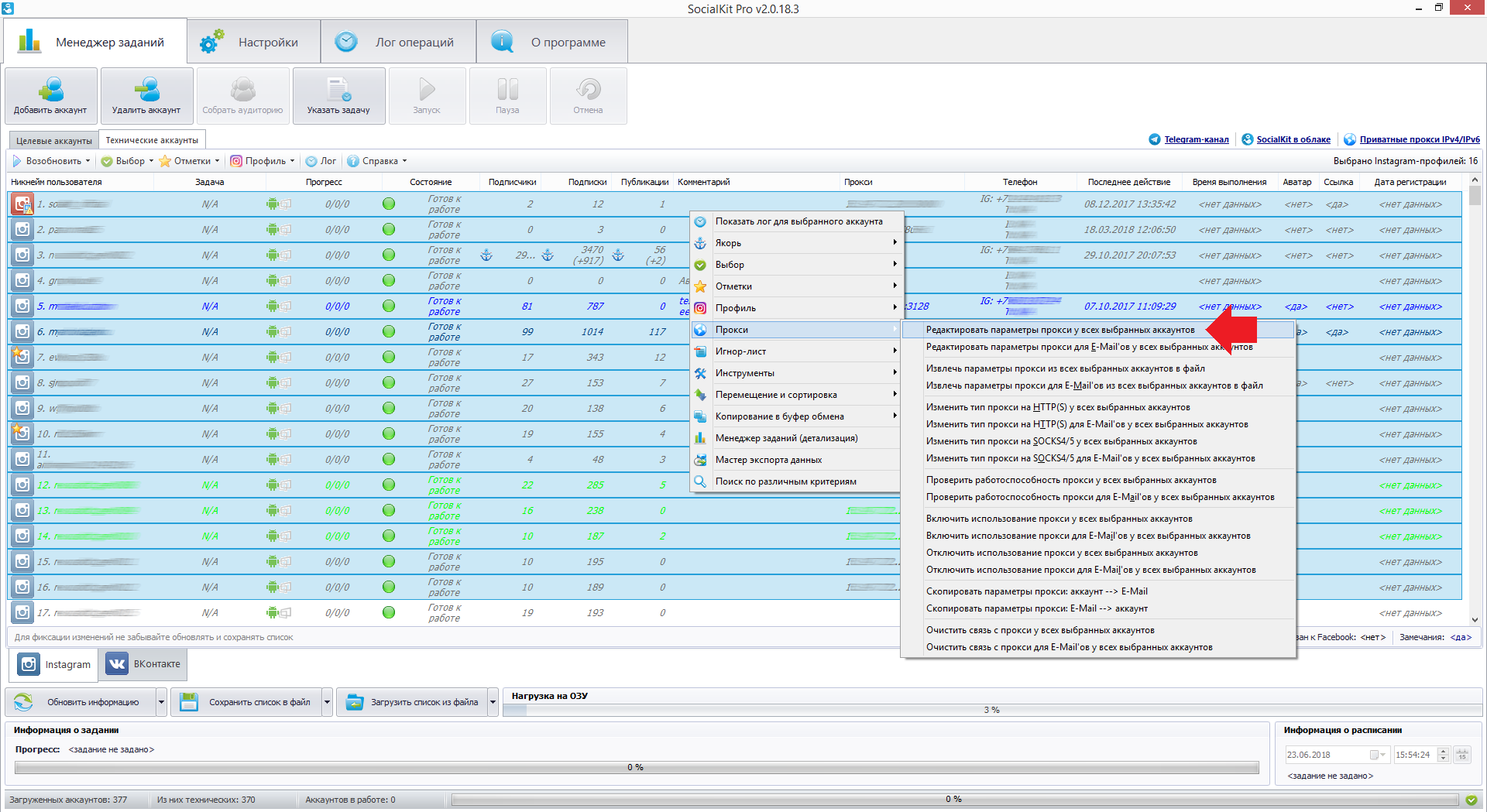Choose Скопировать параметры прокси: аккаунт --> E-Mail
Screen dimensions: 1487x812
coord(1097,591)
